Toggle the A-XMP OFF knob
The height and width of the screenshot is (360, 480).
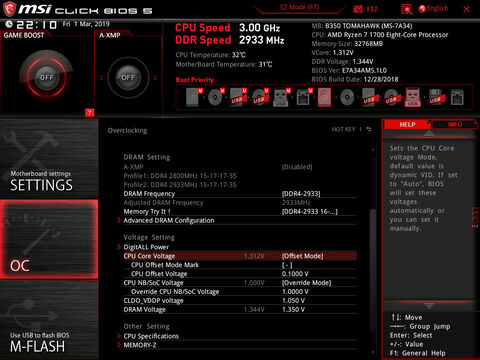[x=128, y=77]
